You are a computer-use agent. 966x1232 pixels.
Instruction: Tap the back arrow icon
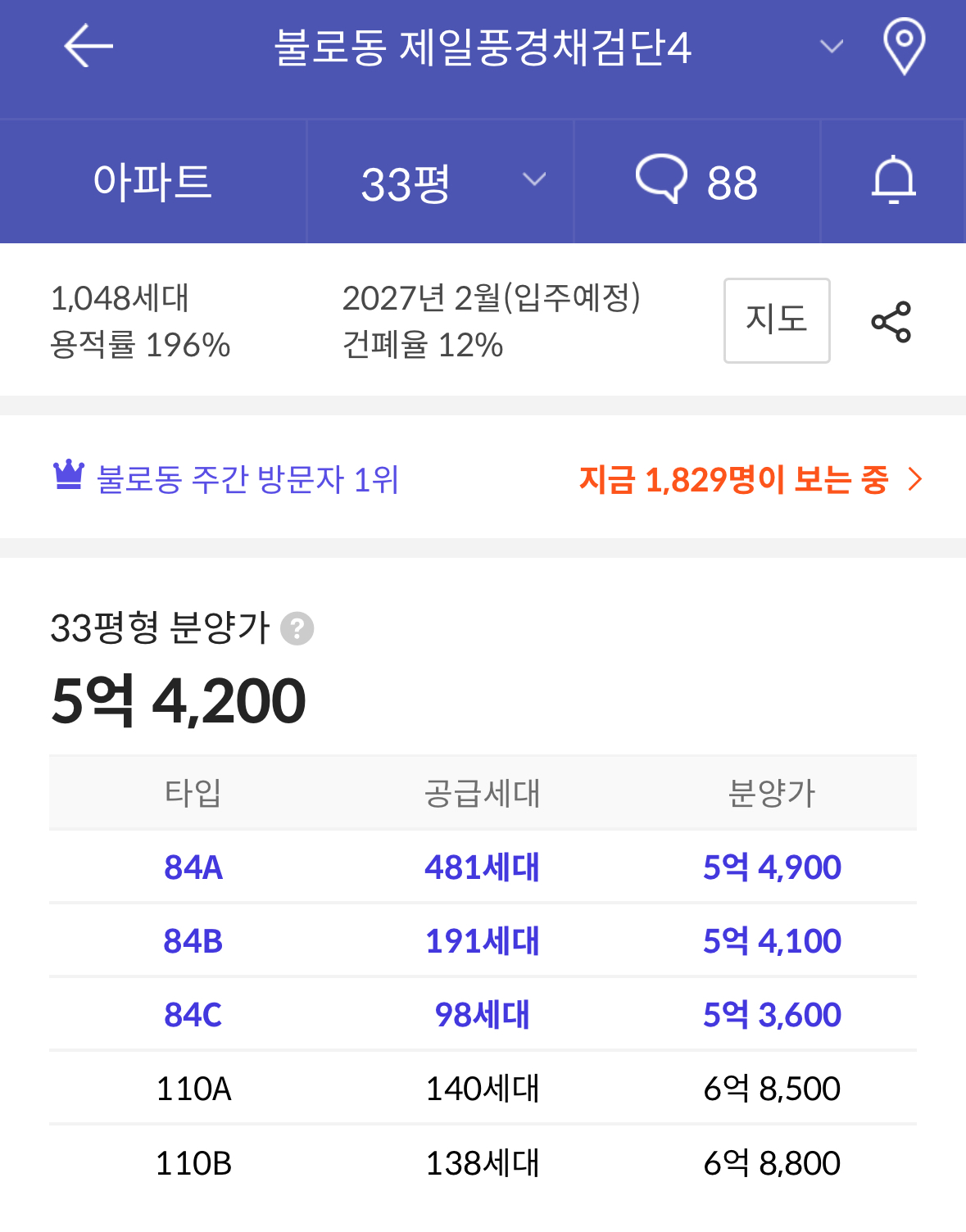tap(88, 46)
